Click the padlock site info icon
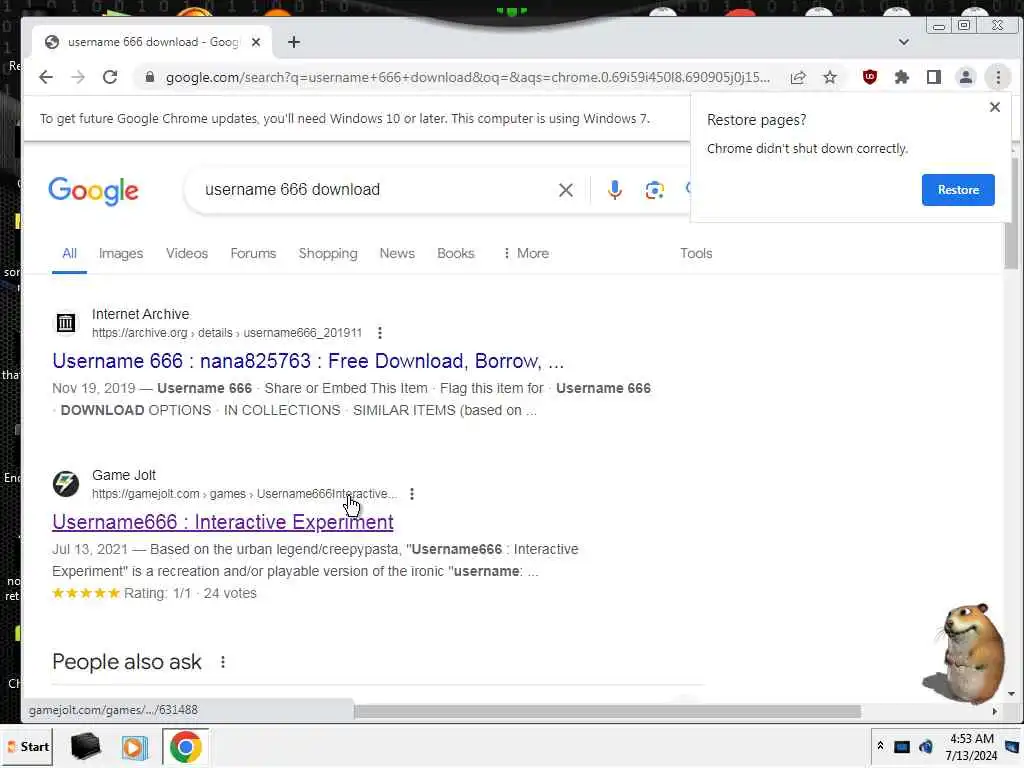Viewport: 1024px width, 768px height. pos(150,77)
